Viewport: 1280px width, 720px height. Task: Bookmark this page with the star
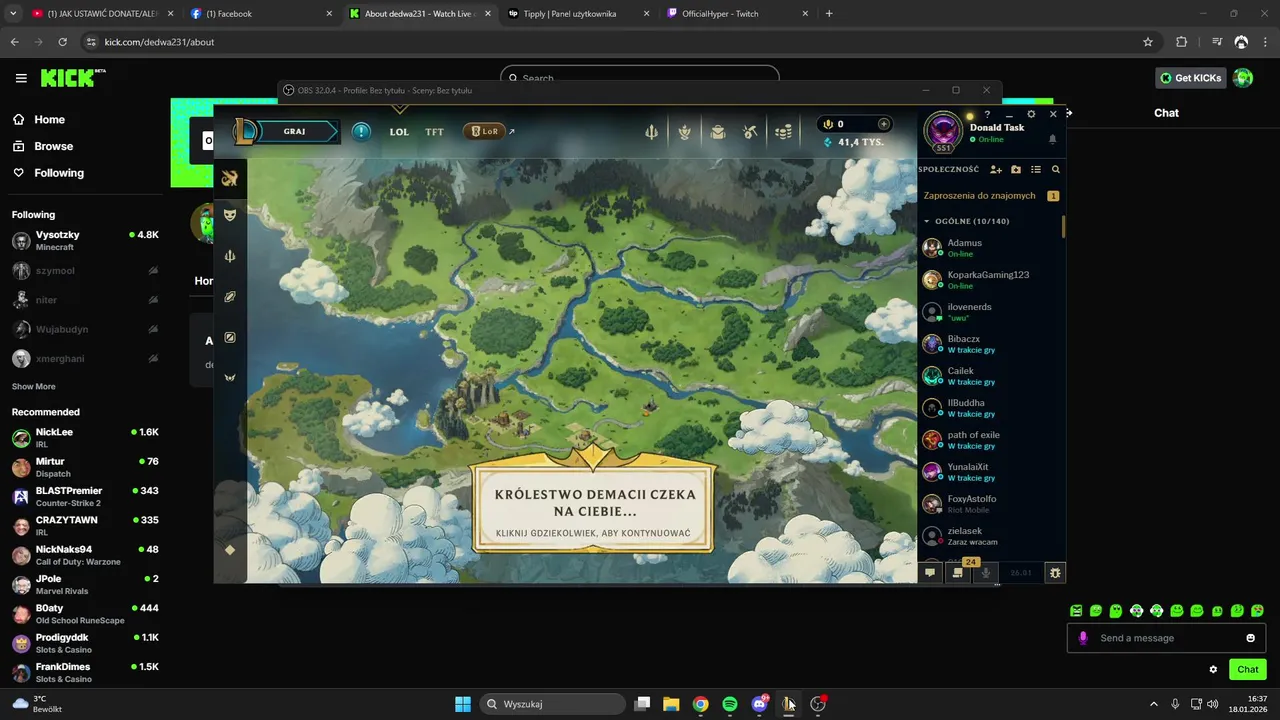point(1148,42)
